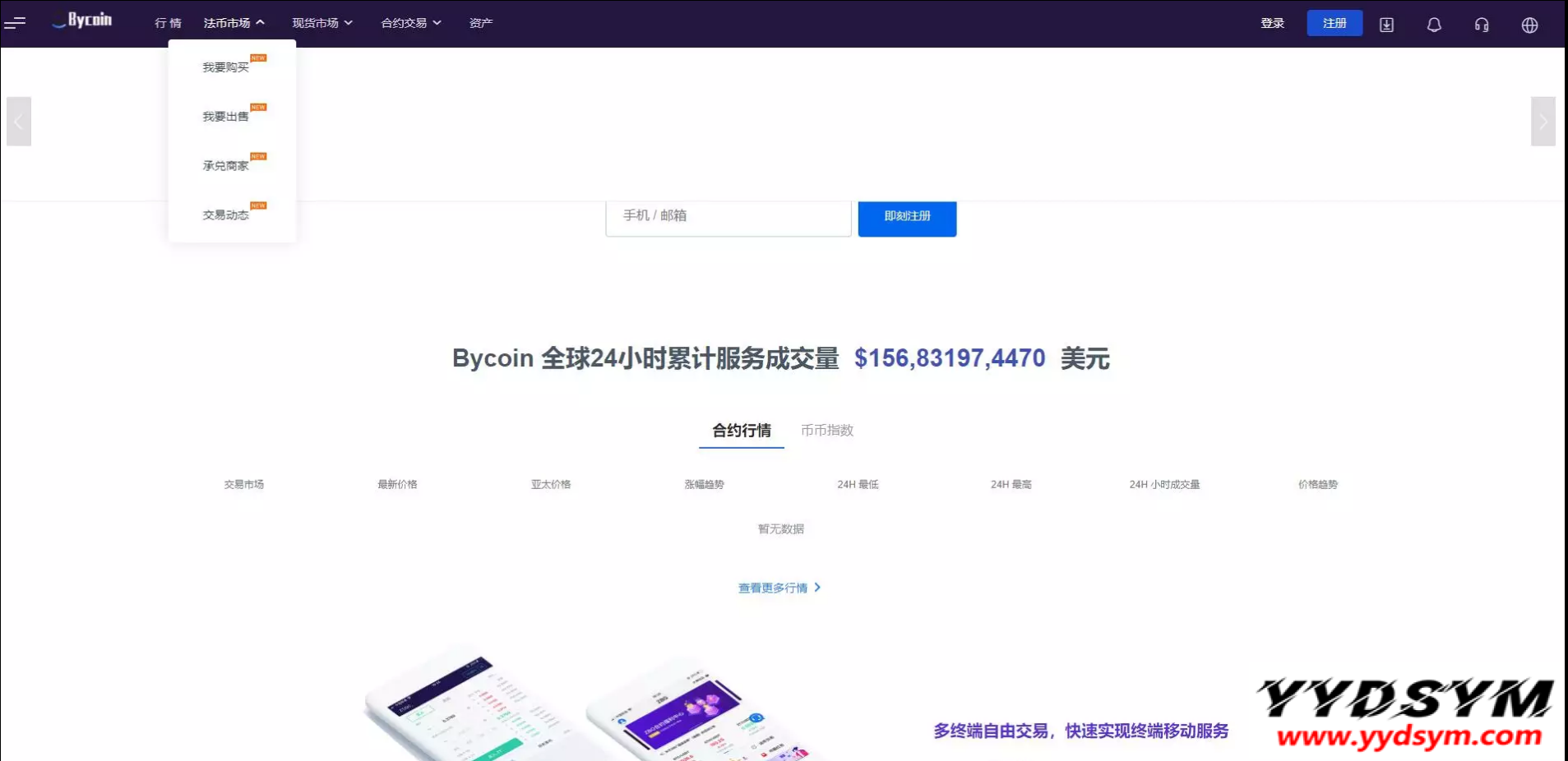
Task: Open the notification bell
Action: (x=1434, y=25)
